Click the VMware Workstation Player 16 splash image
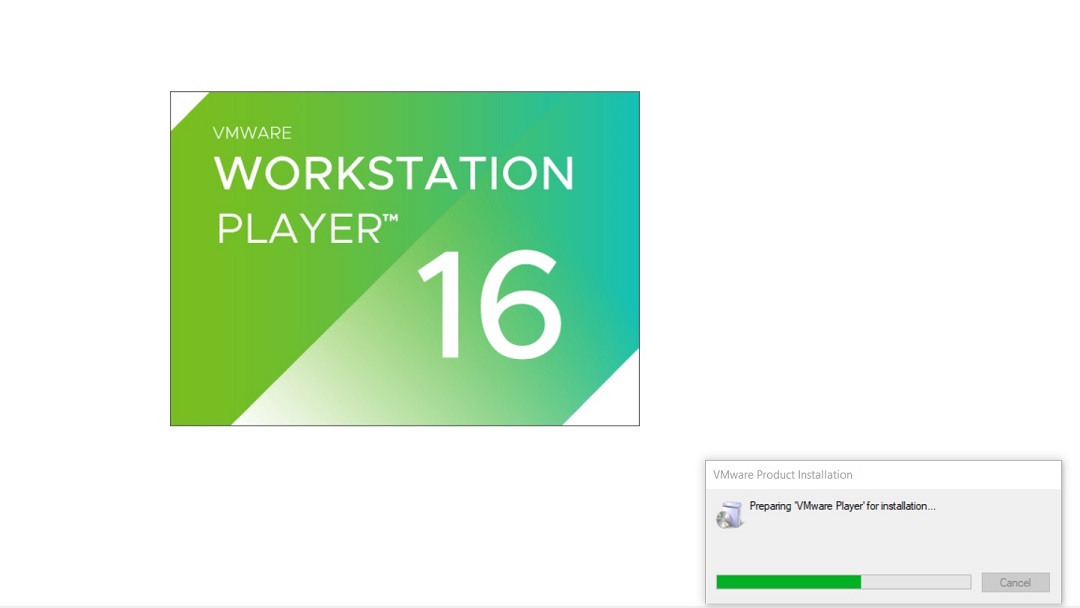The width and height of the screenshot is (1080, 608). click(405, 258)
